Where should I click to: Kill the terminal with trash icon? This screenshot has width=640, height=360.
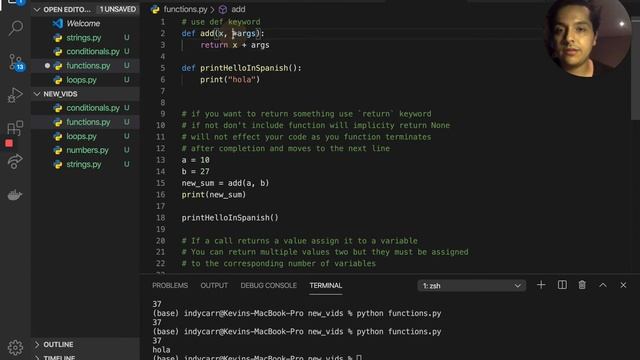tap(582, 285)
